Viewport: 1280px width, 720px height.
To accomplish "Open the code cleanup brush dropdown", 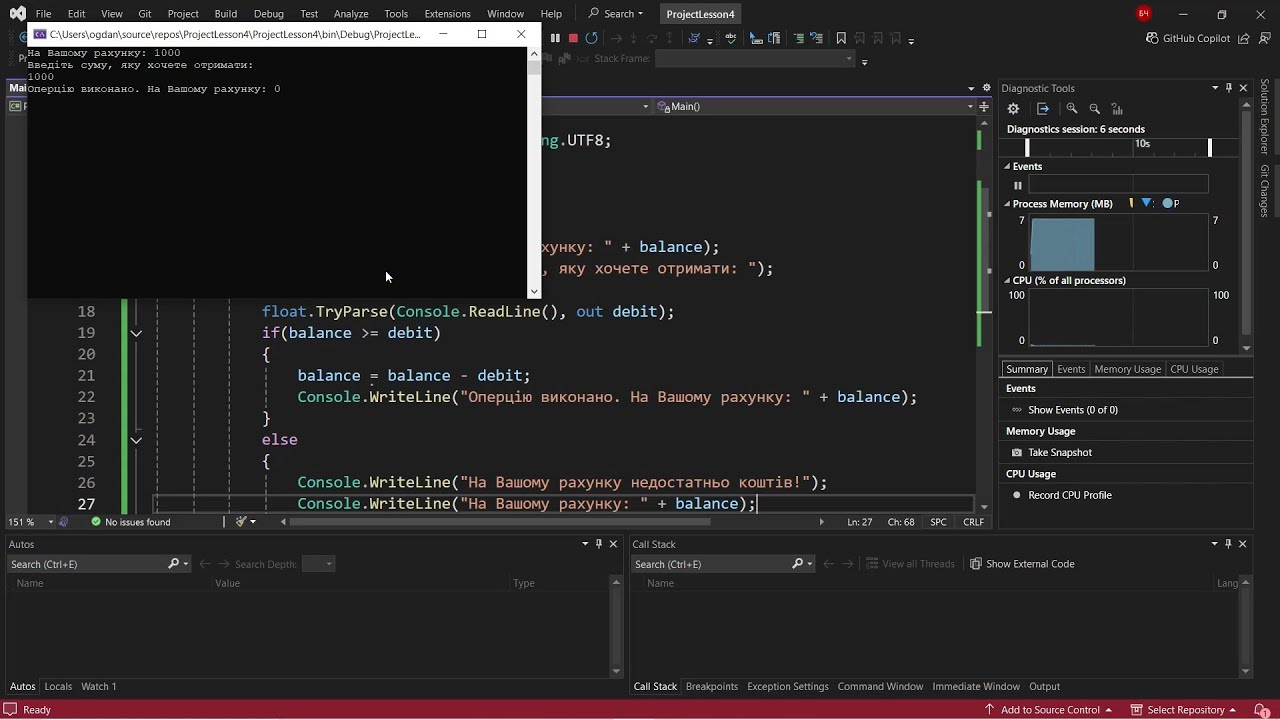I will pos(252,522).
